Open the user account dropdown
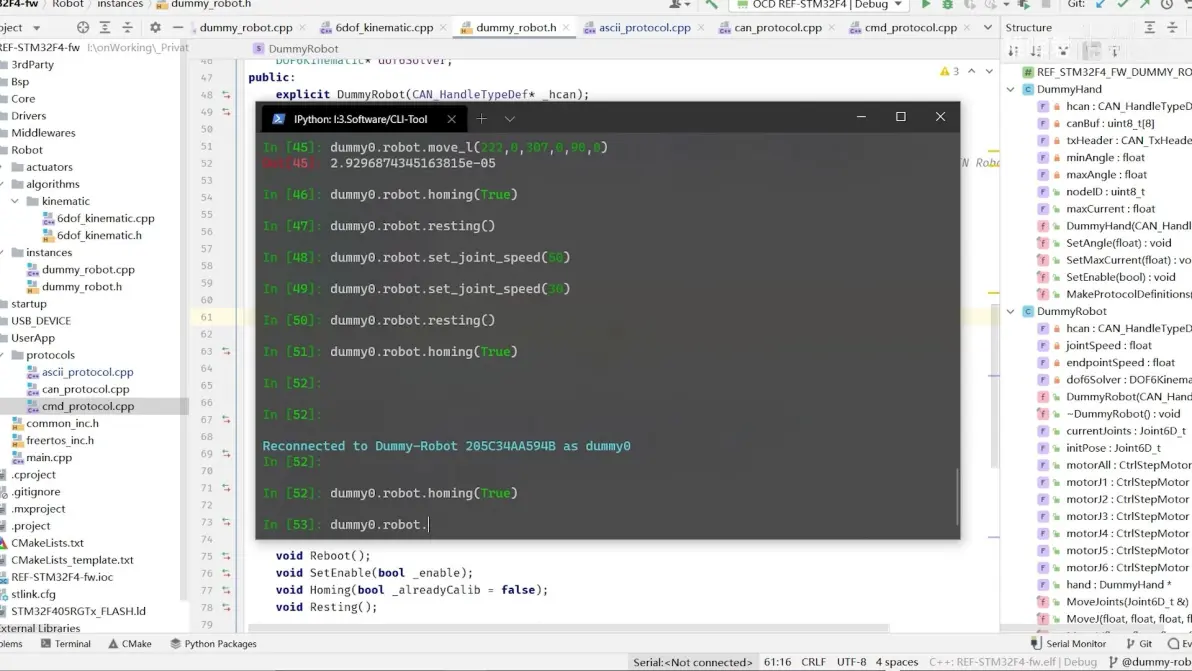The width and height of the screenshot is (1192, 671). coord(677,5)
